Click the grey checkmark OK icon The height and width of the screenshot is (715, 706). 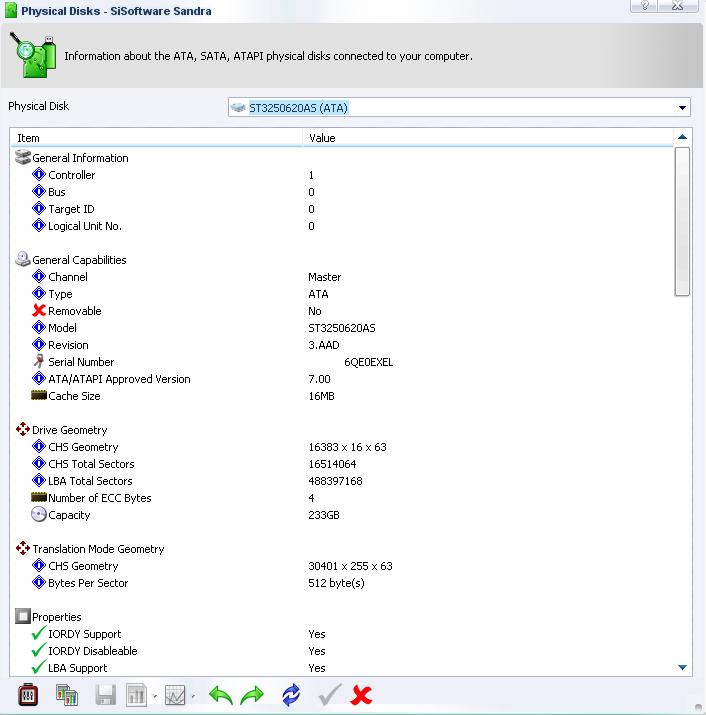(330, 695)
